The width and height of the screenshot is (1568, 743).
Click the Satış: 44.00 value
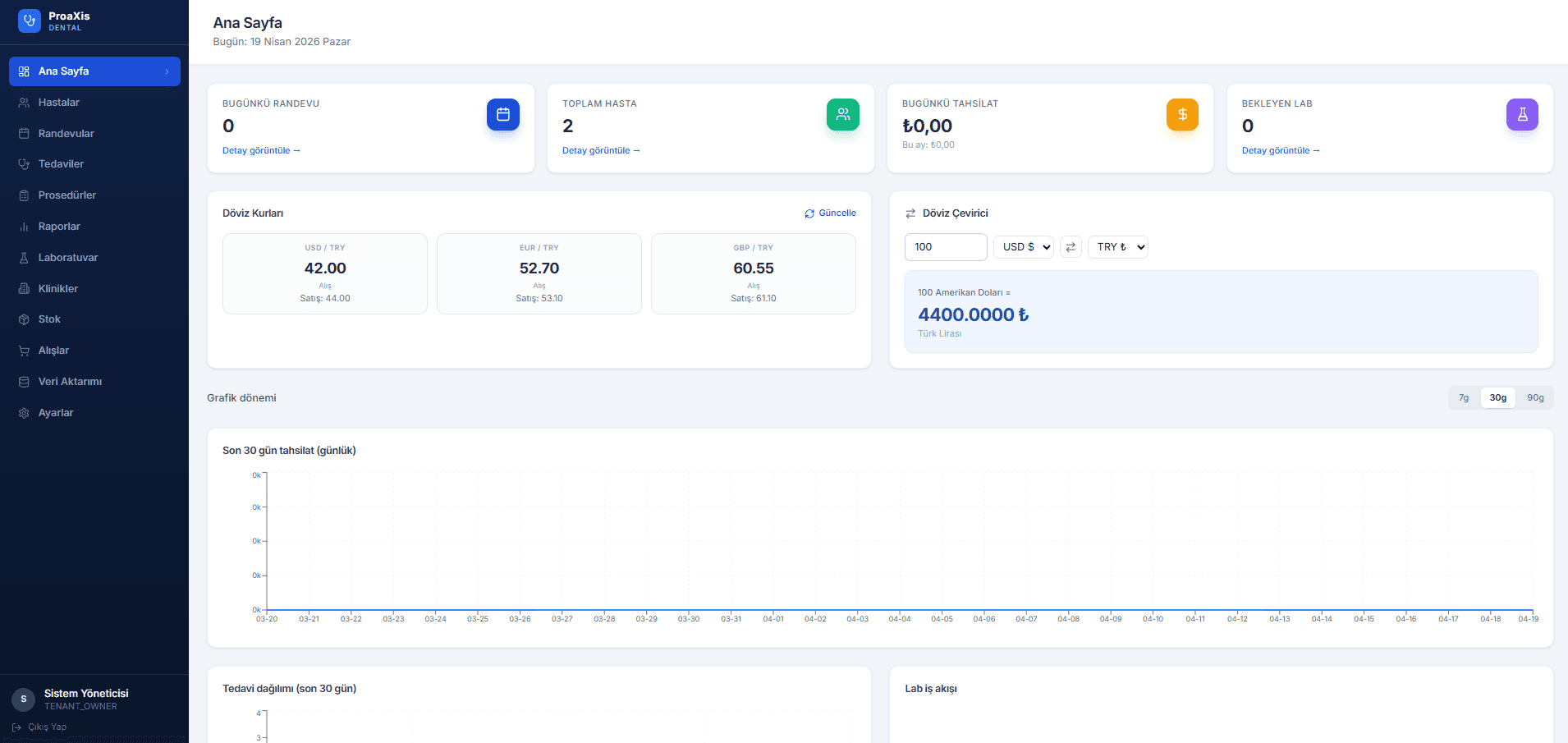coord(325,299)
